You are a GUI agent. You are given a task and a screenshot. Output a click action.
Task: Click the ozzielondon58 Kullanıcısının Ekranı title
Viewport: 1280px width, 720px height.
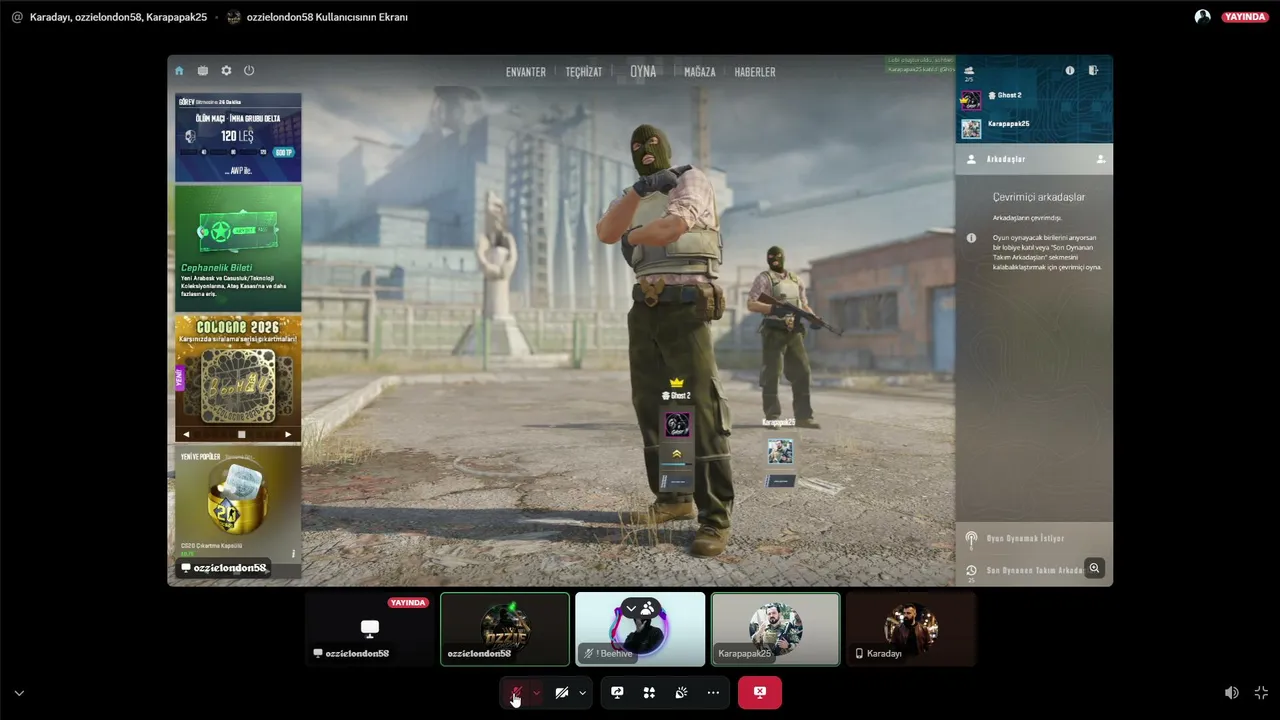(326, 17)
